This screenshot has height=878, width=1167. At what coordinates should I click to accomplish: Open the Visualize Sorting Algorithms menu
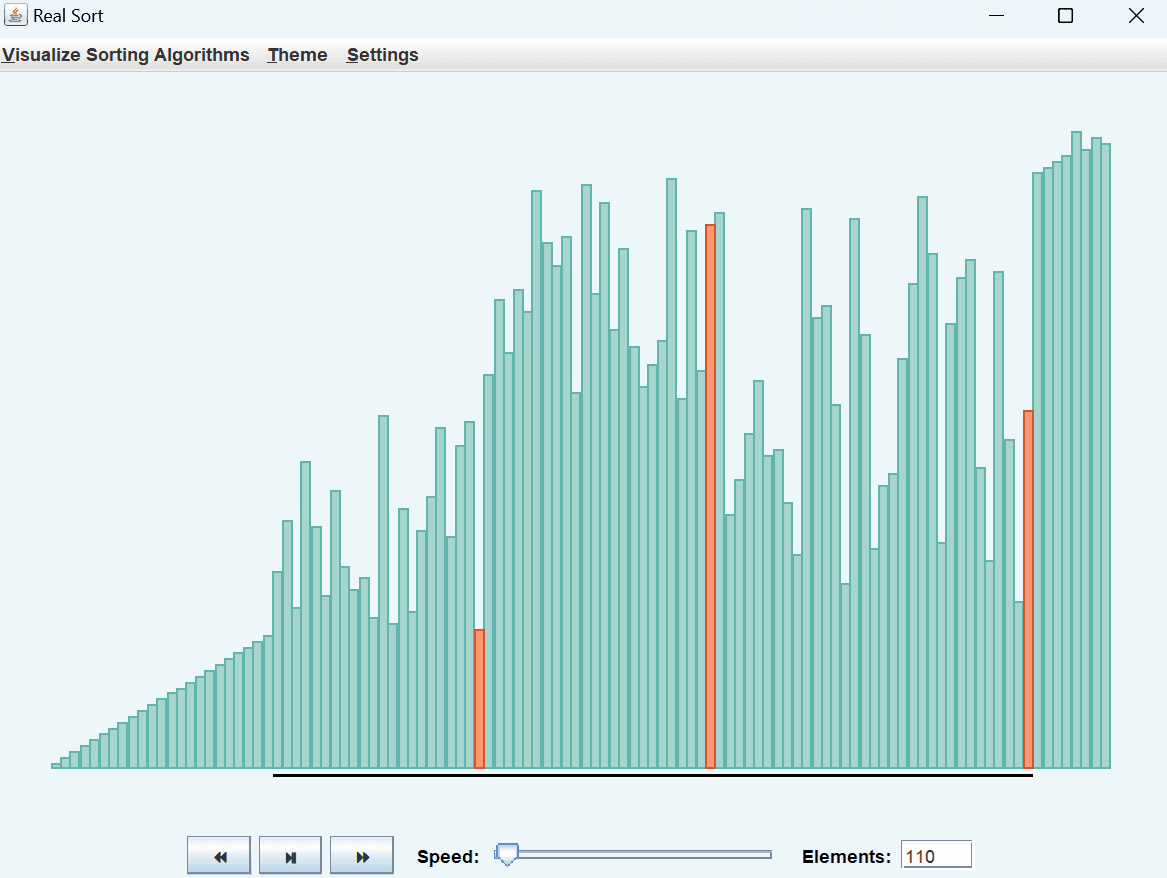pyautogui.click(x=125, y=55)
